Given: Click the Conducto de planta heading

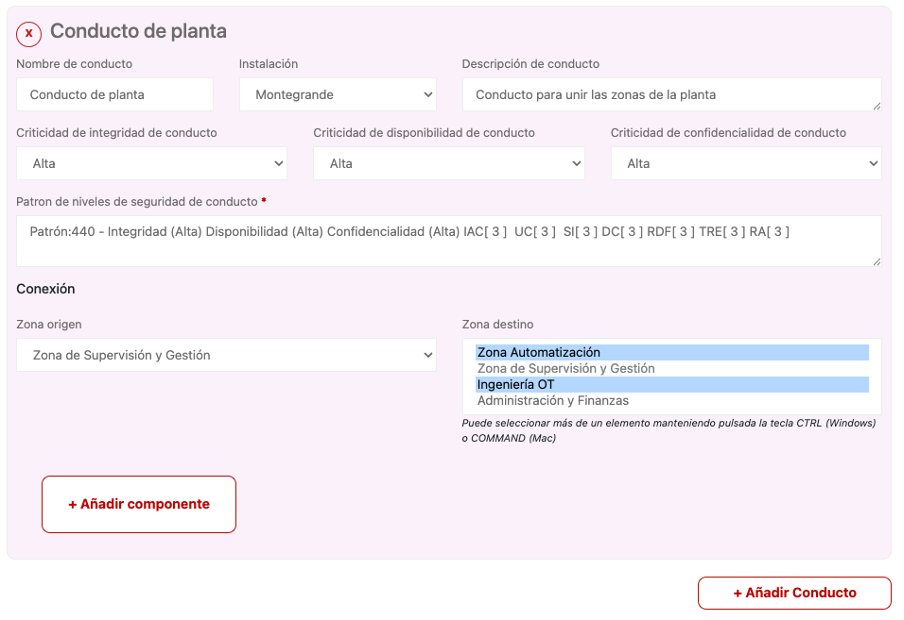Looking at the screenshot, I should pos(138,31).
